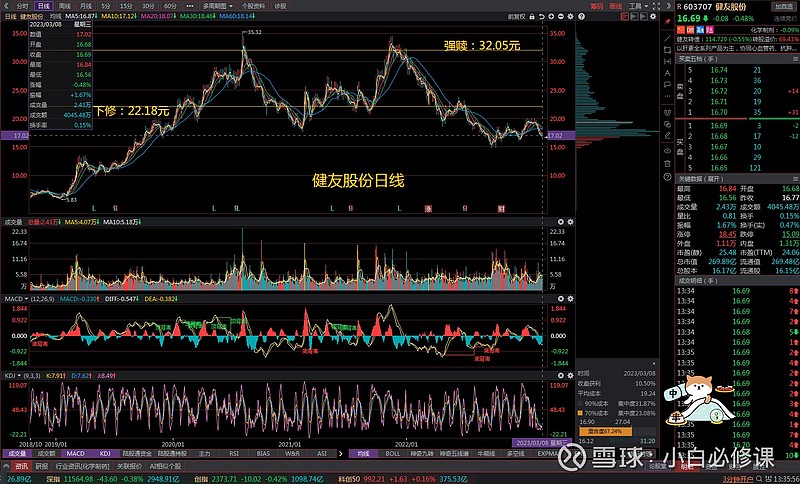800x484 pixels.
Task: Click the undo arrow icon above chart
Action: tap(542, 17)
